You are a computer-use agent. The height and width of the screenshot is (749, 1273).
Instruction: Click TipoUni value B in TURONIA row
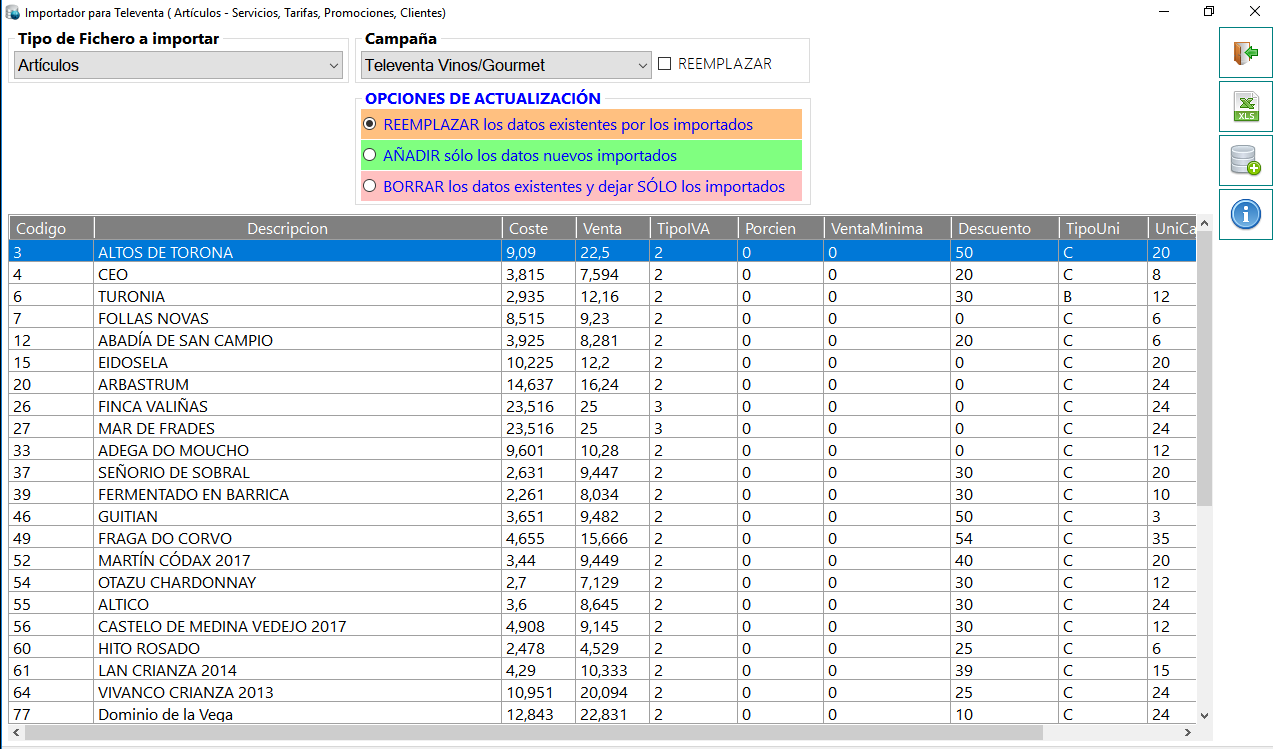[x=1104, y=296]
